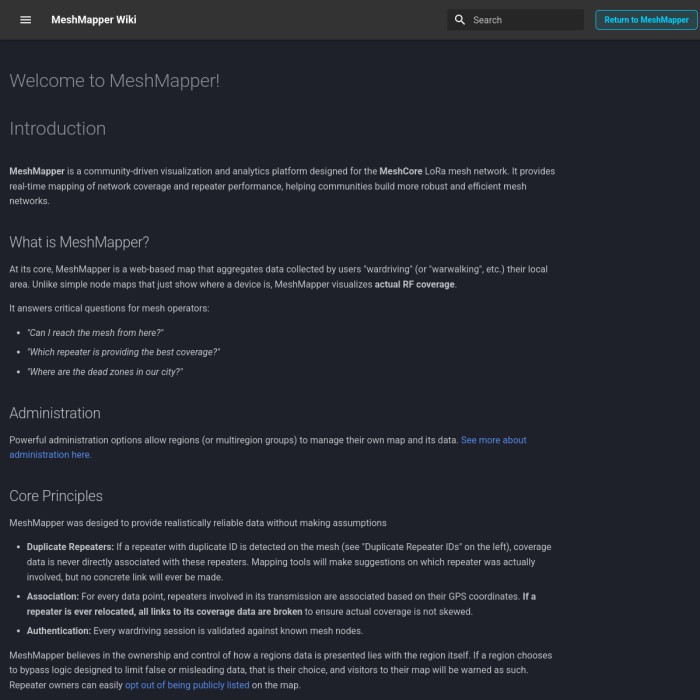Click the 'Can I reach the mesh from here?' bullet

(x=96, y=332)
